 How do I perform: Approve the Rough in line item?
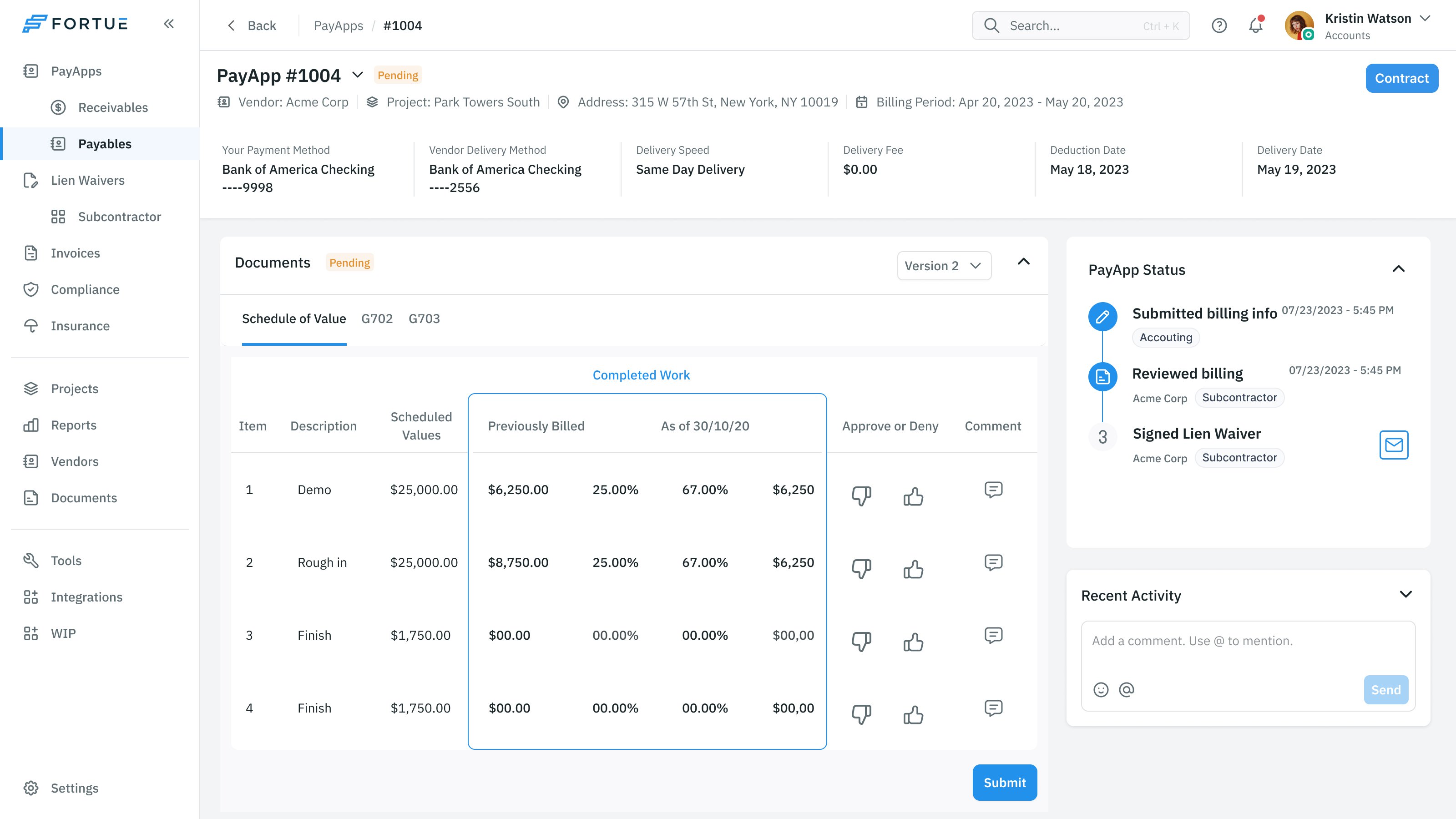point(913,569)
